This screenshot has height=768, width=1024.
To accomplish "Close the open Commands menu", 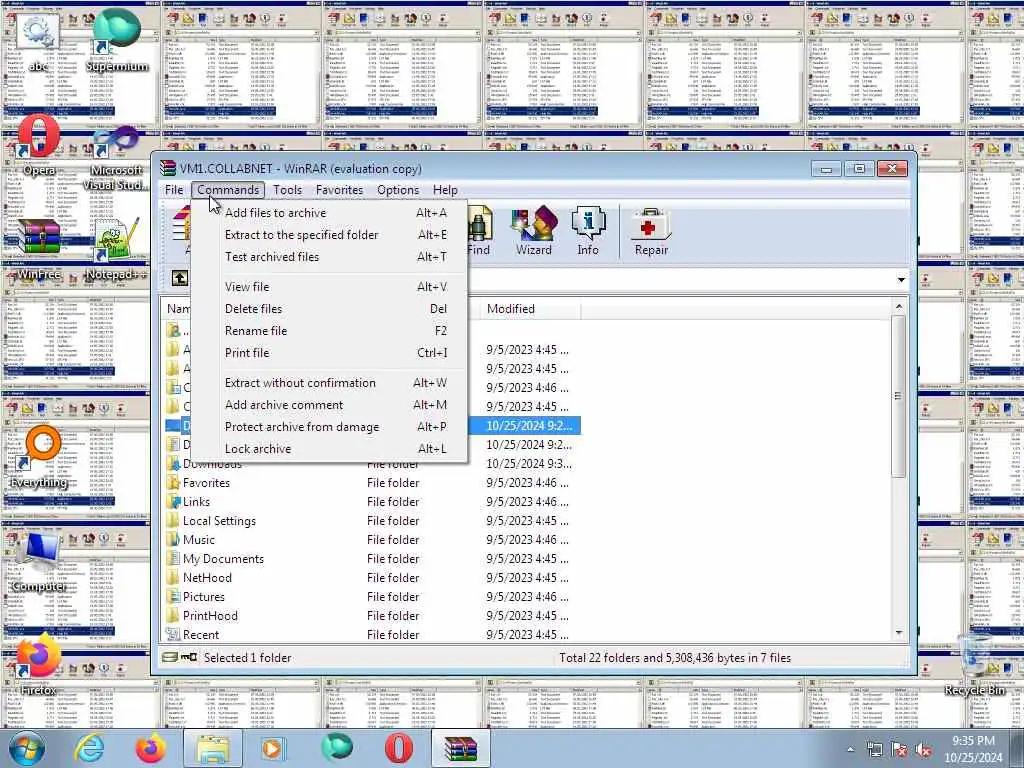I will coord(228,190).
